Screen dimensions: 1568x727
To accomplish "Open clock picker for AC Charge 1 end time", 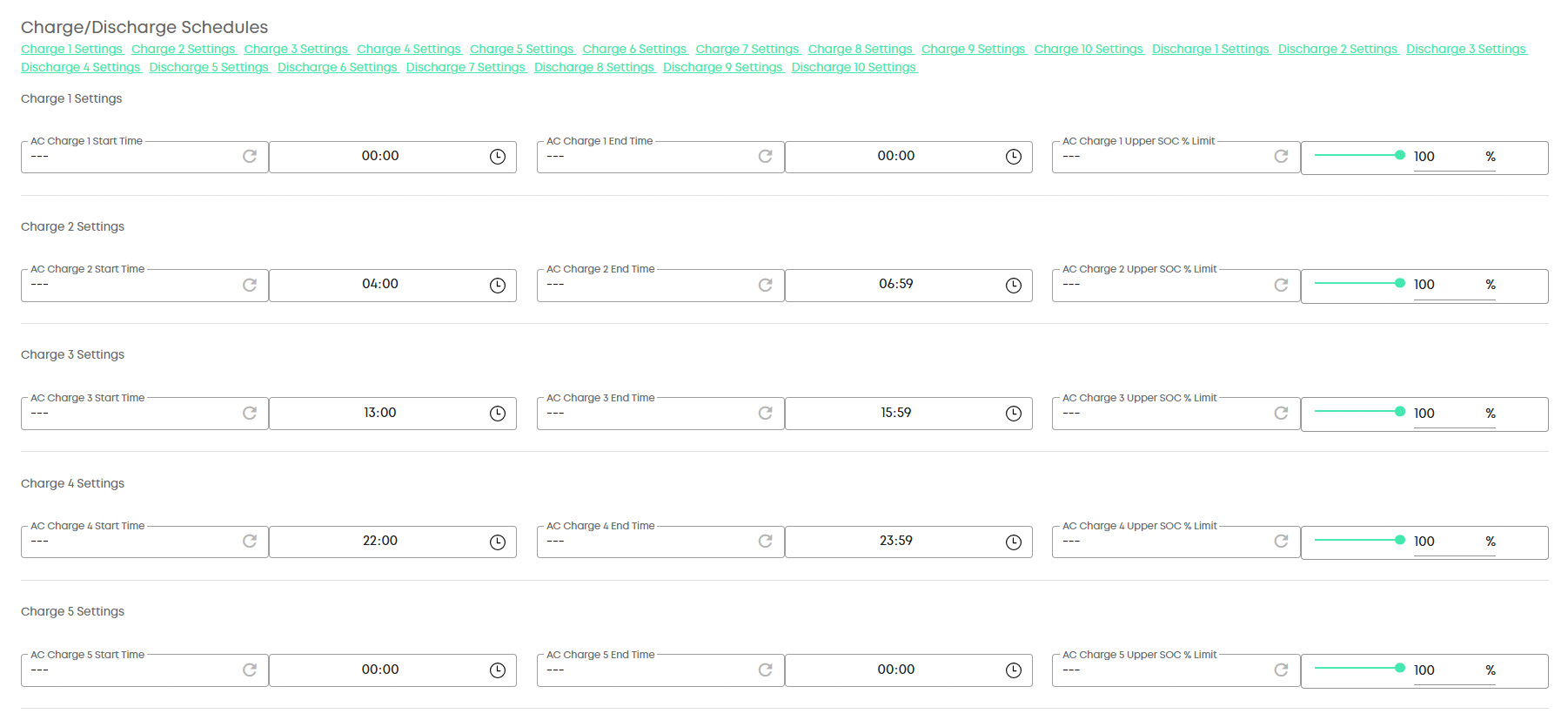I will click(x=1014, y=157).
